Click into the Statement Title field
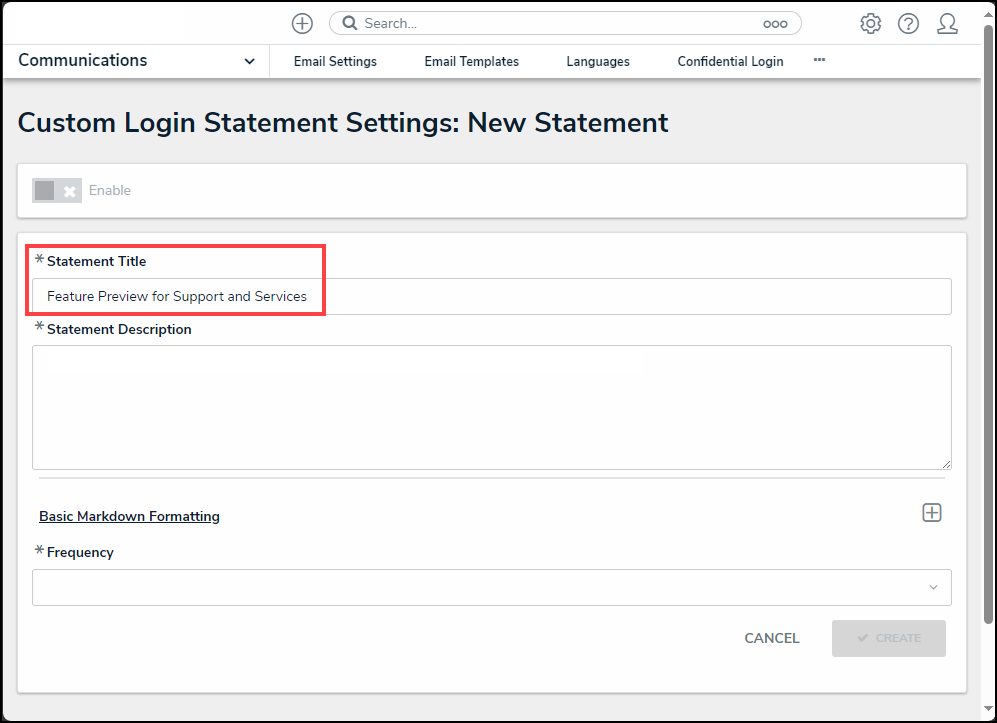Screen dimensions: 997x723 491,297
